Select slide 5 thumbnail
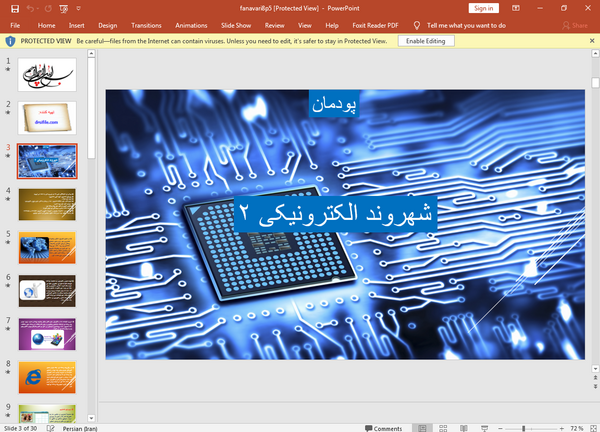 point(47,248)
